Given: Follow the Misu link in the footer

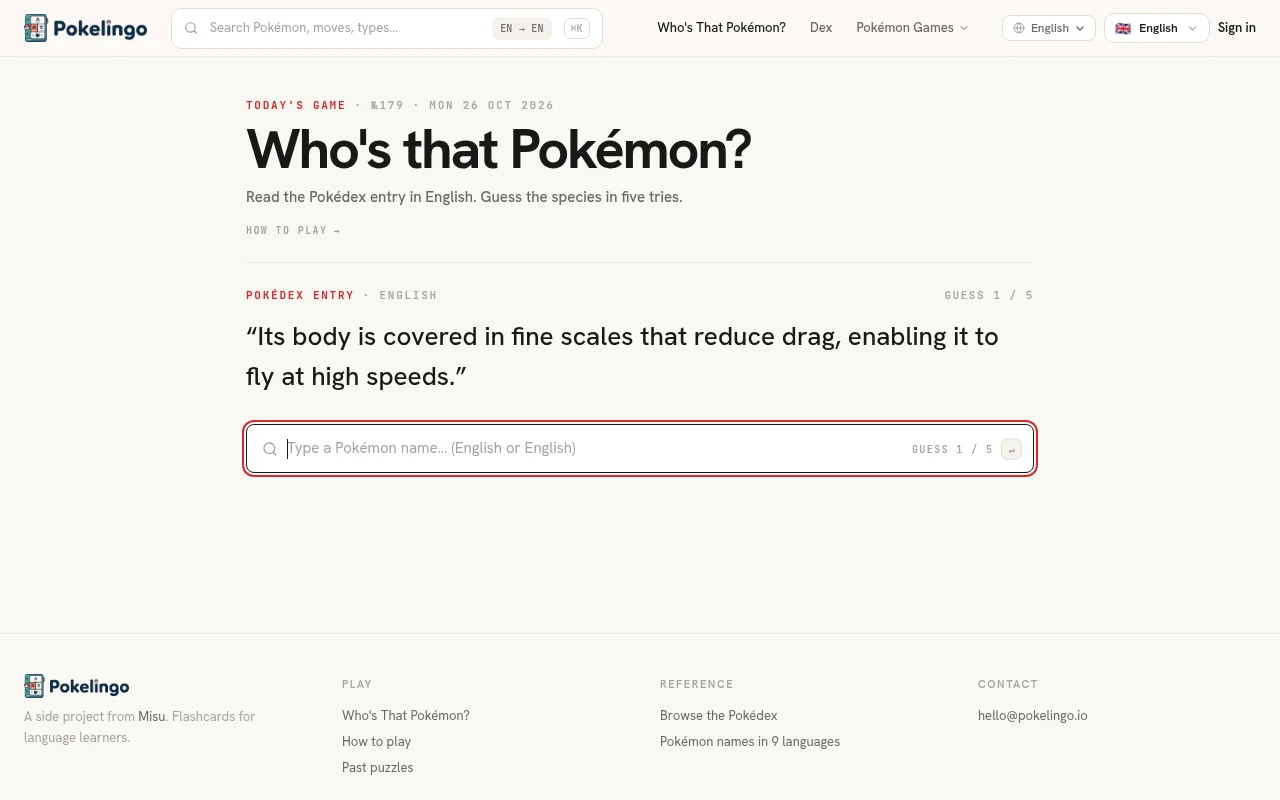Looking at the screenshot, I should 152,716.
